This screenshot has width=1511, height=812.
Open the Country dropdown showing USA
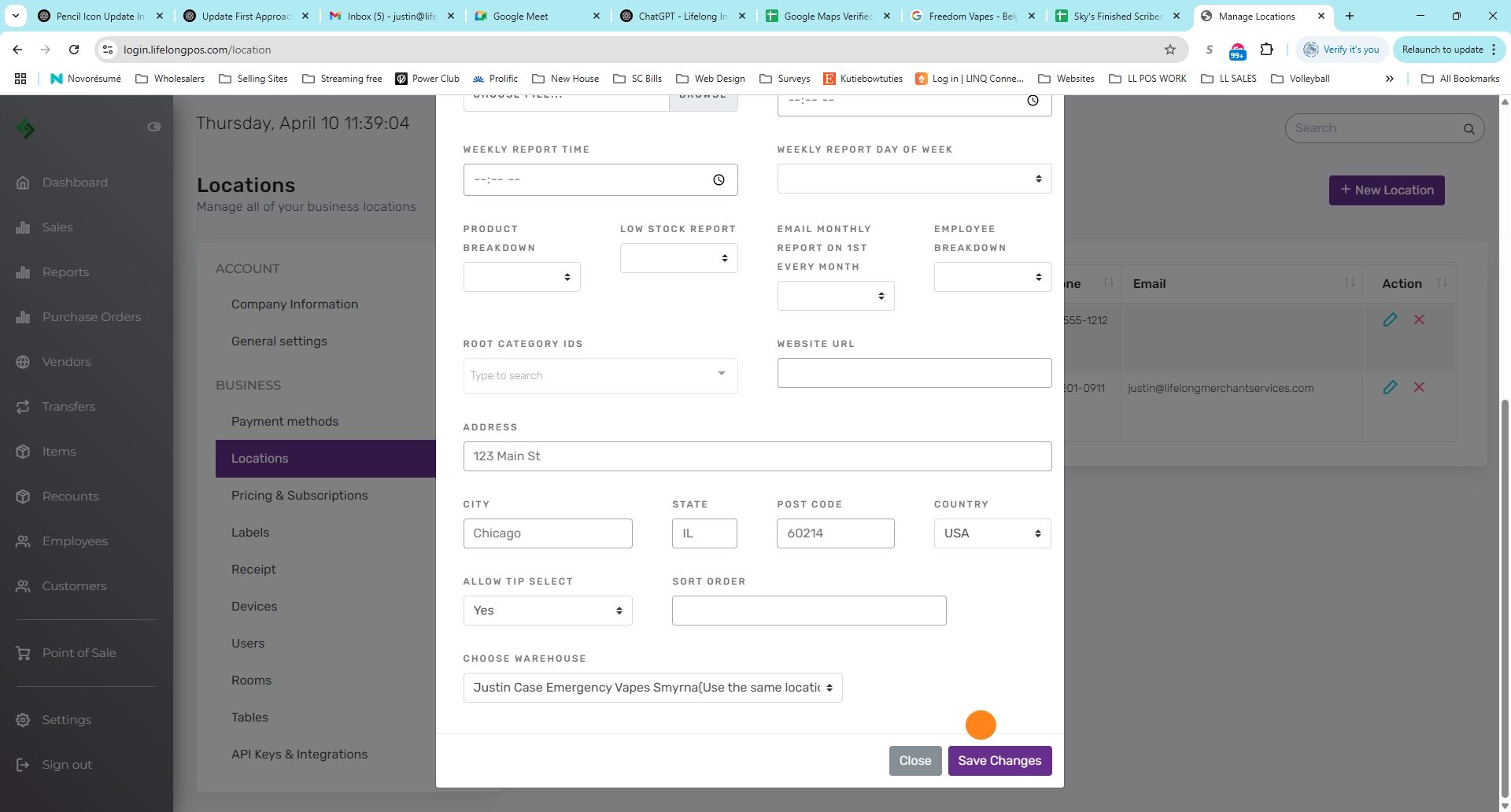tap(992, 533)
